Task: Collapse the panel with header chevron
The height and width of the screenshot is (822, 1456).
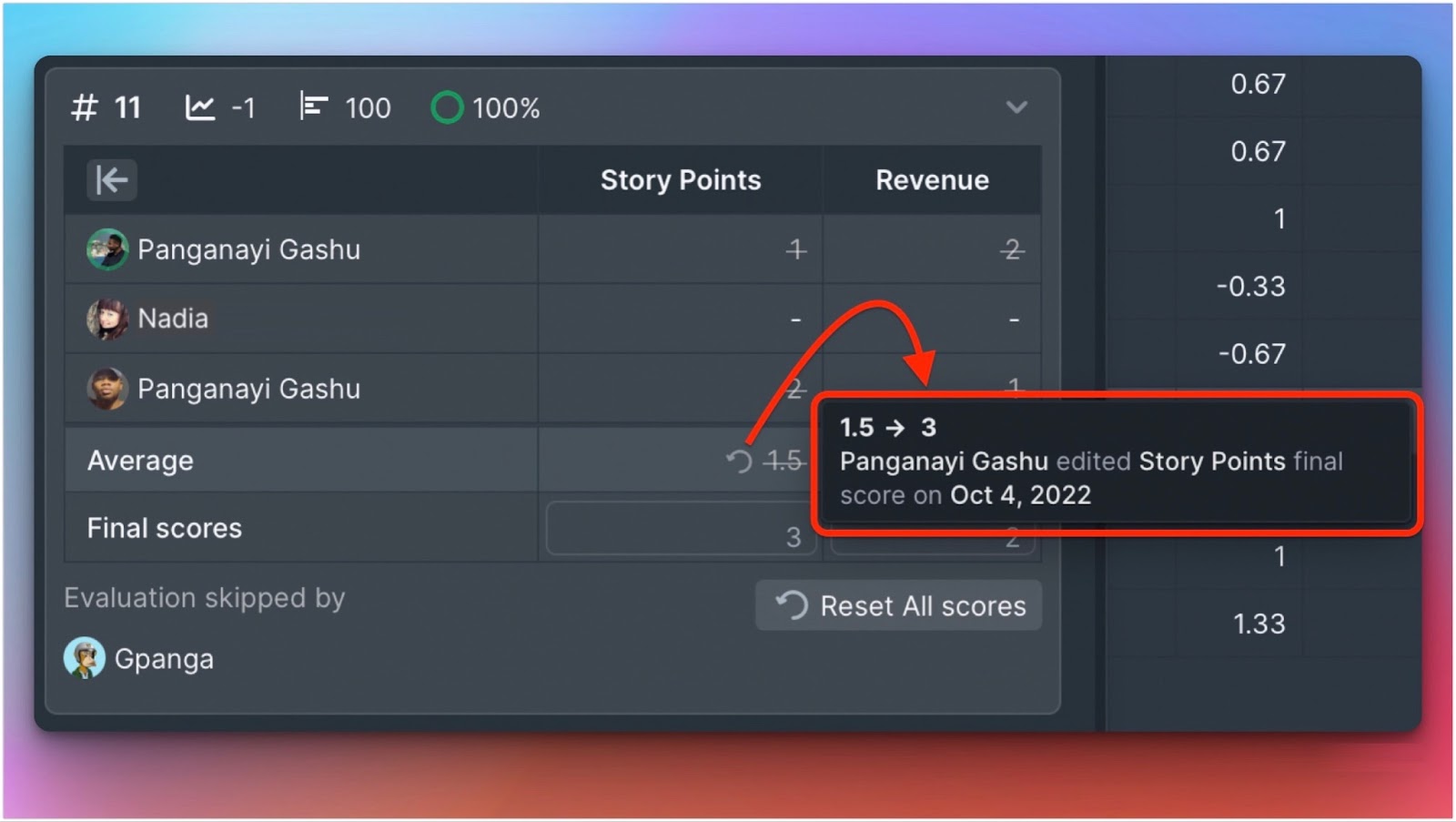Action: click(x=1016, y=107)
